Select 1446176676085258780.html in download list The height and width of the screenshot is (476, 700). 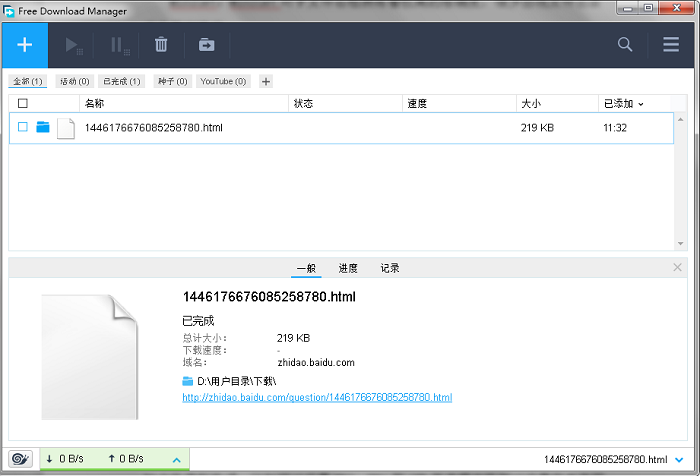pos(154,128)
